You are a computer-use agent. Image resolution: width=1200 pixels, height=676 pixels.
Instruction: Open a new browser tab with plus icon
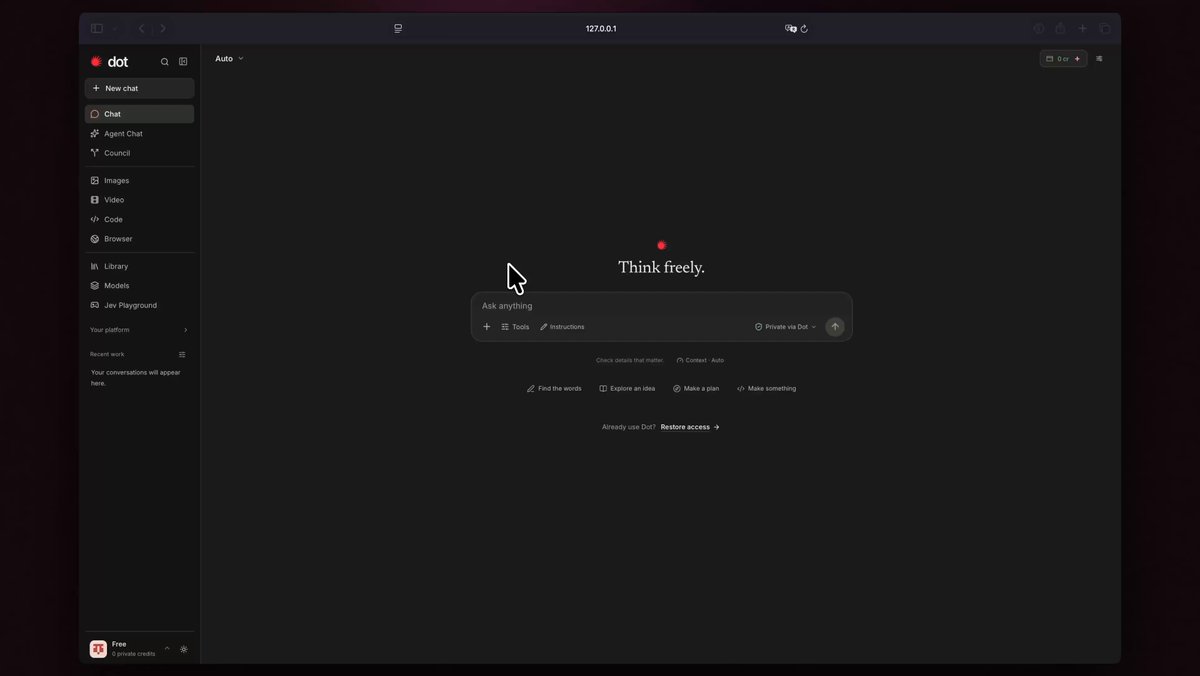pyautogui.click(x=1082, y=29)
